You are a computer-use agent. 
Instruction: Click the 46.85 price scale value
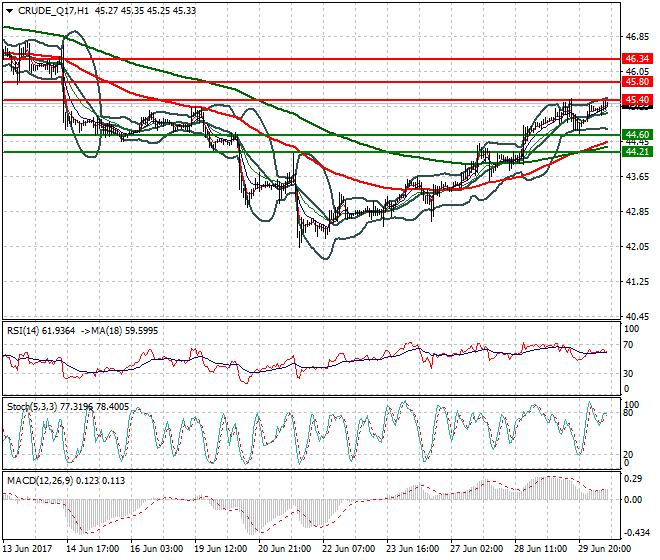637,37
